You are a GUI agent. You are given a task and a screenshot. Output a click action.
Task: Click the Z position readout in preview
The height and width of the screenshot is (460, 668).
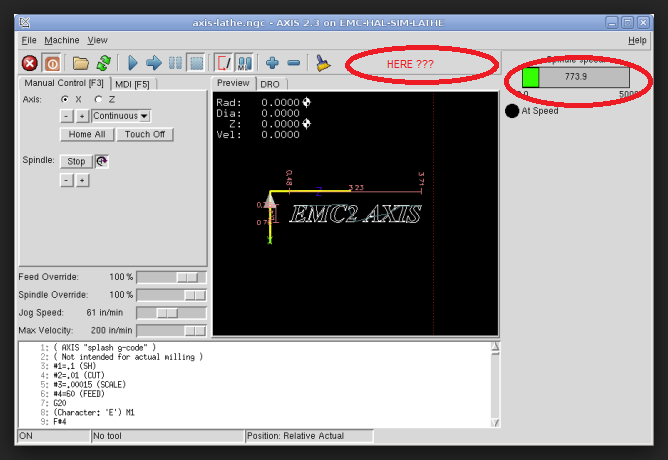270,124
